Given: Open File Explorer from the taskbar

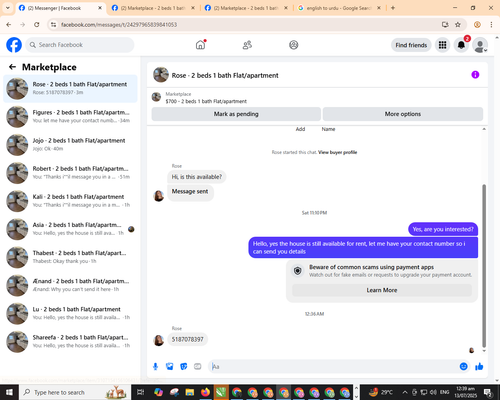Looking at the screenshot, I should [x=190, y=392].
